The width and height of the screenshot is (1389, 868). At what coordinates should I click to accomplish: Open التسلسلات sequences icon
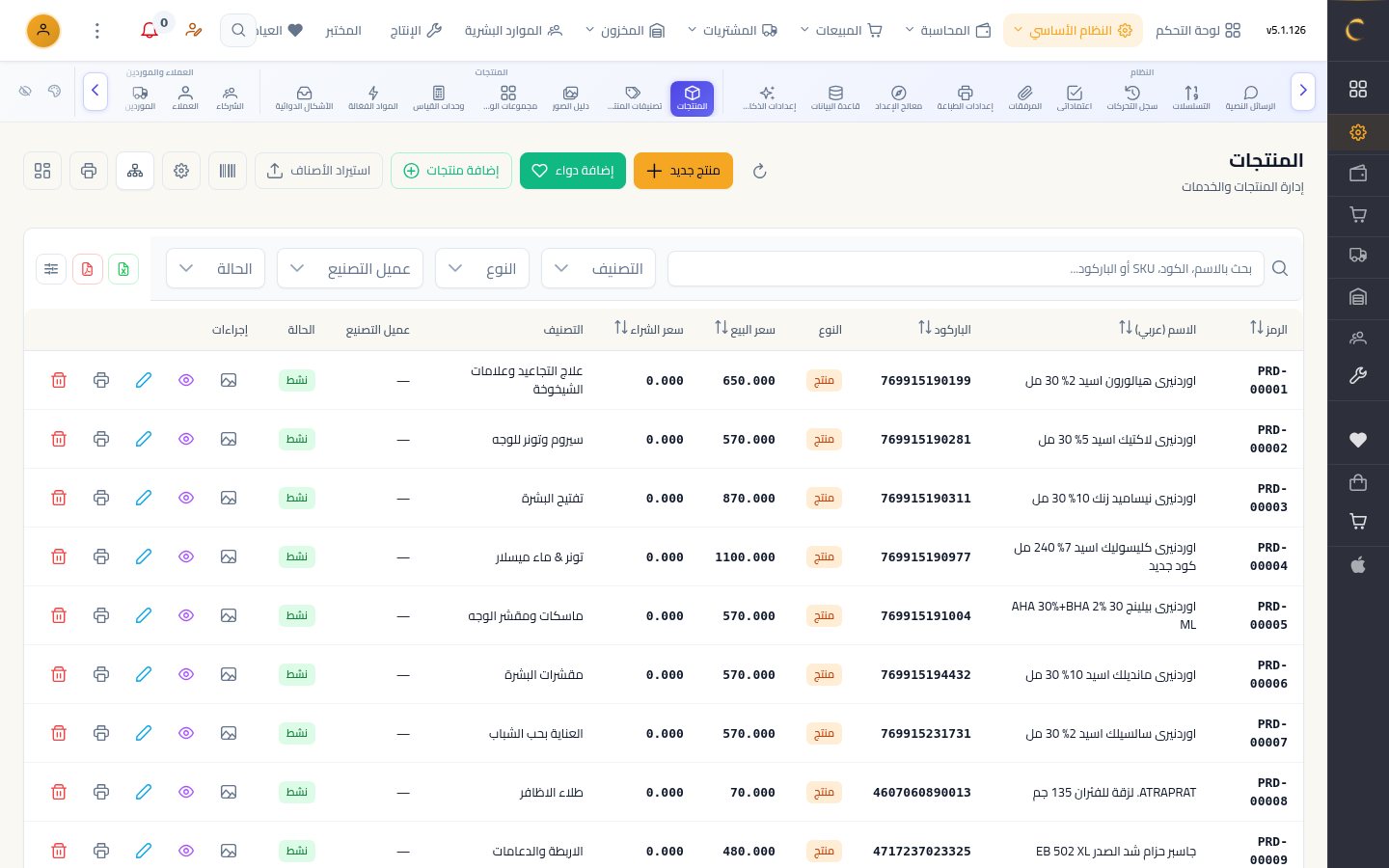click(x=1191, y=98)
